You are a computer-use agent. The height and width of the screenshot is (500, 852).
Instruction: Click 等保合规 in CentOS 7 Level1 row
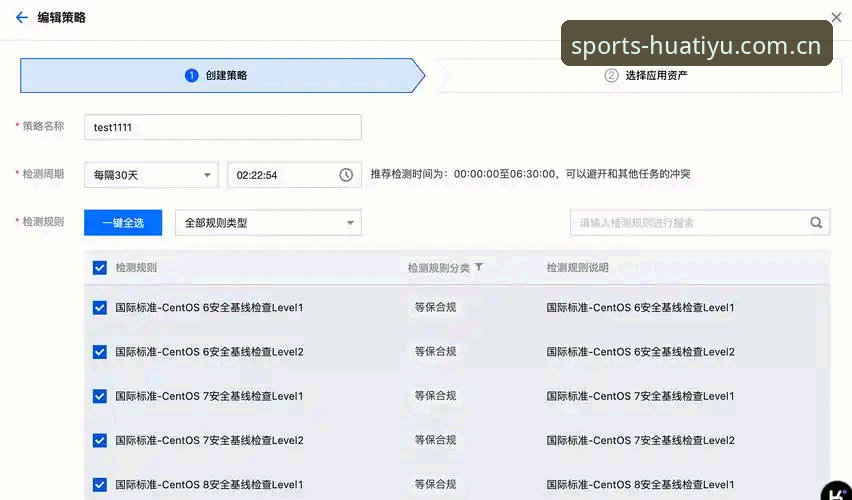pyautogui.click(x=435, y=396)
